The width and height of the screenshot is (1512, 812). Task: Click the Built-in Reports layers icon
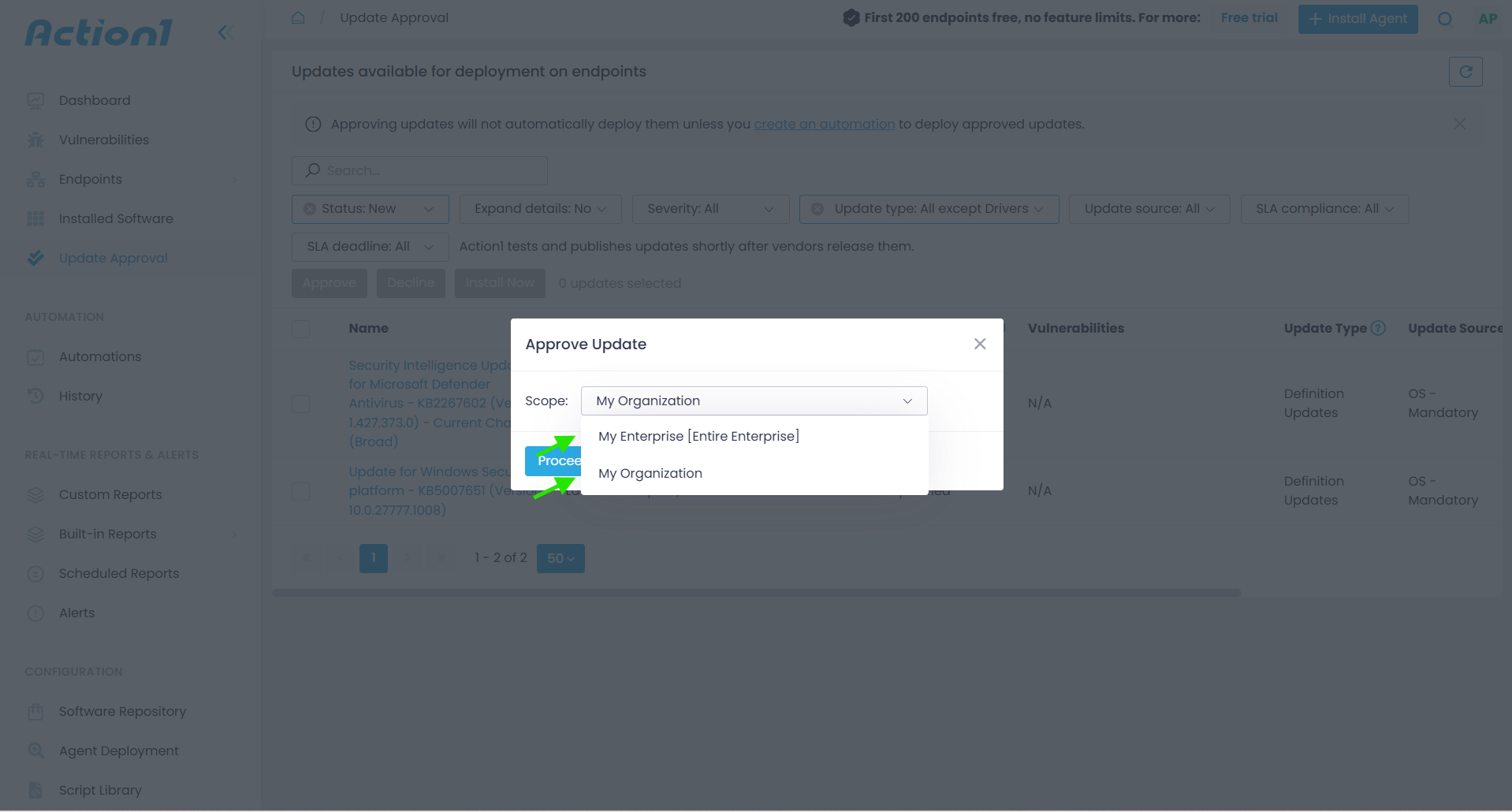(35, 534)
